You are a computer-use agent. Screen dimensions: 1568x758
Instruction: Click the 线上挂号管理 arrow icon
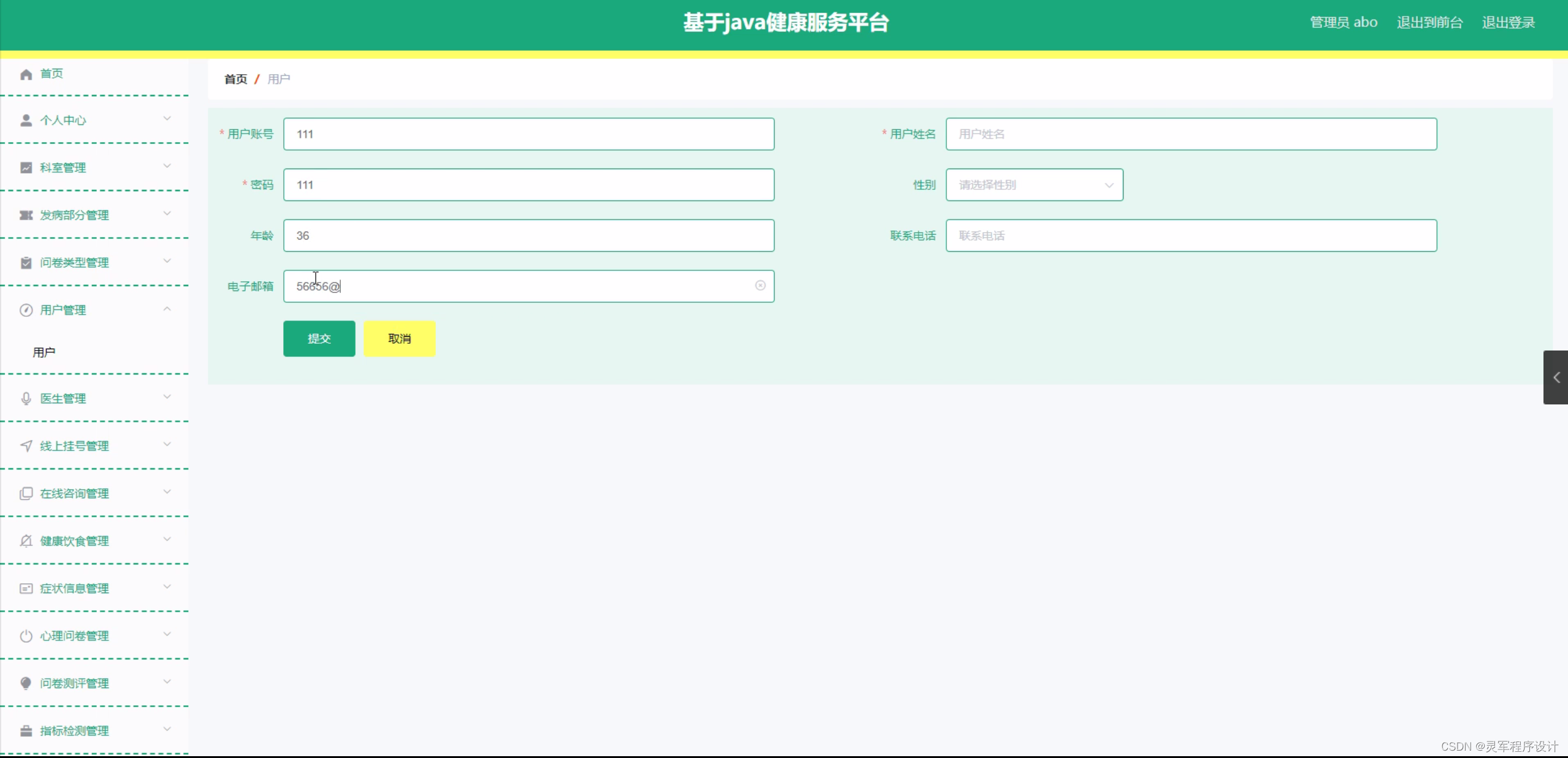26,445
